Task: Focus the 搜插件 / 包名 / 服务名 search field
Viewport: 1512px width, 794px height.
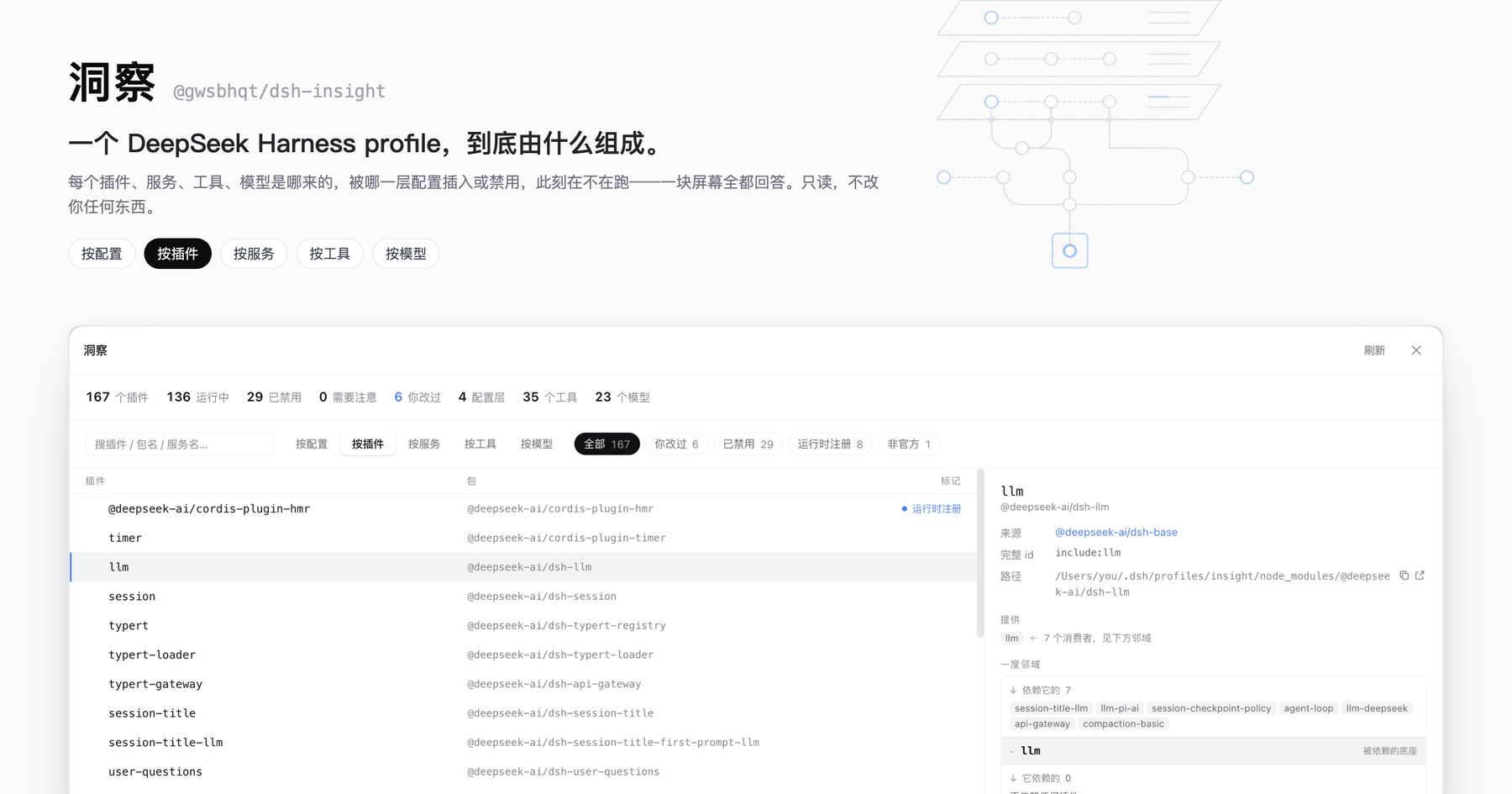Action: tap(180, 444)
